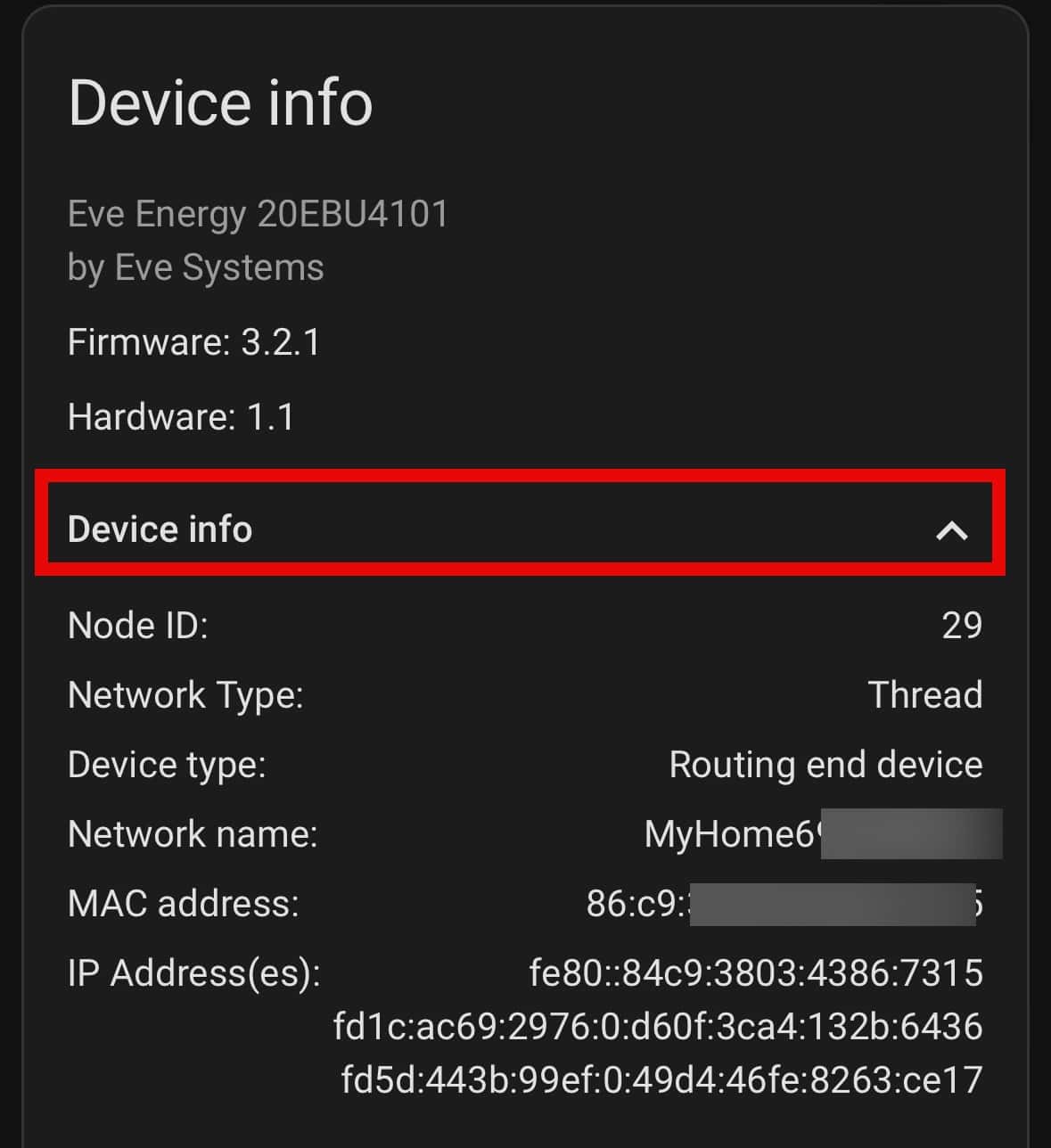Select the Firmware: 3.2.1 line

click(x=194, y=342)
